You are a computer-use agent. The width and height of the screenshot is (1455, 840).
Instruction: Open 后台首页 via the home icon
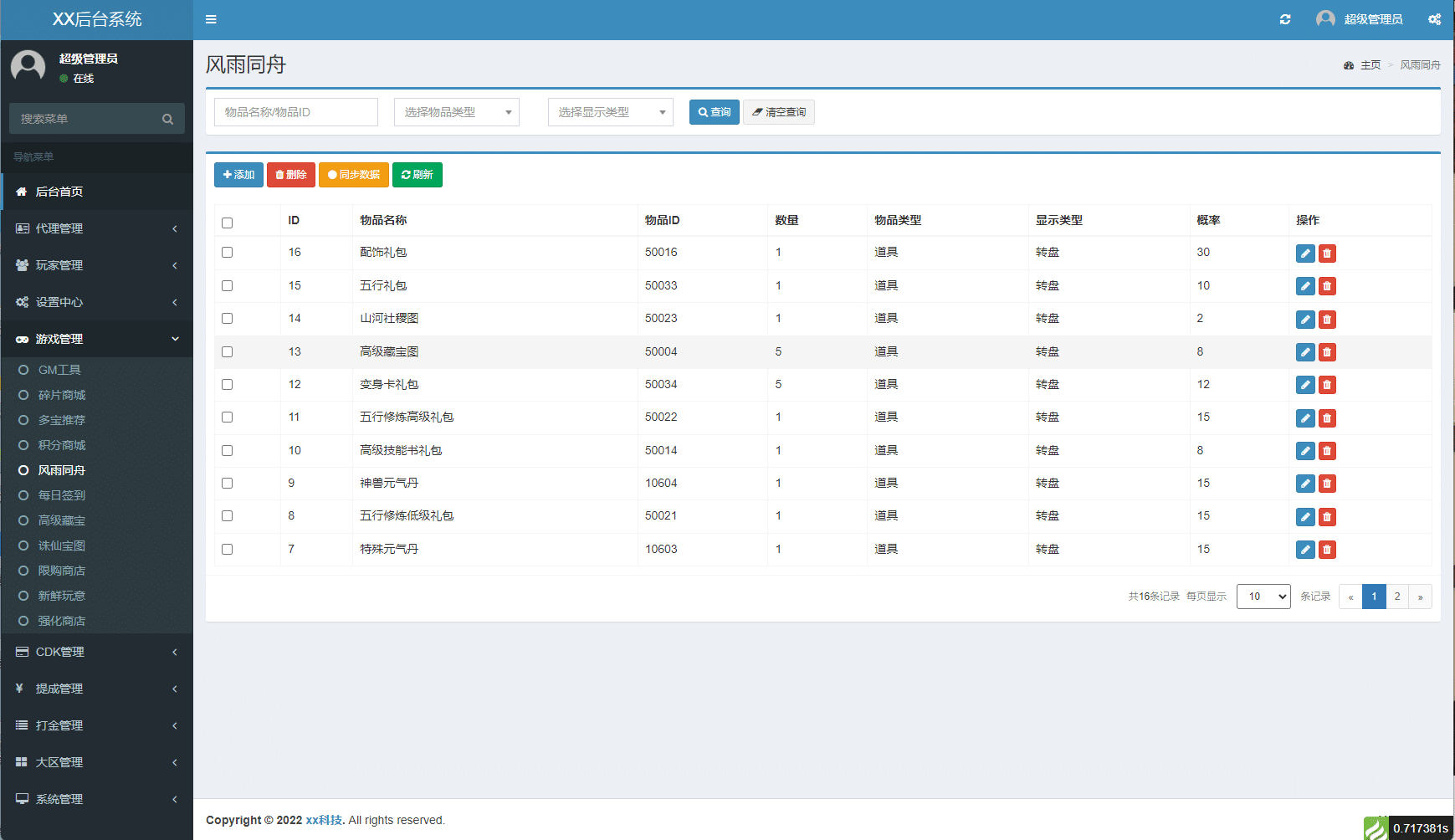(21, 192)
